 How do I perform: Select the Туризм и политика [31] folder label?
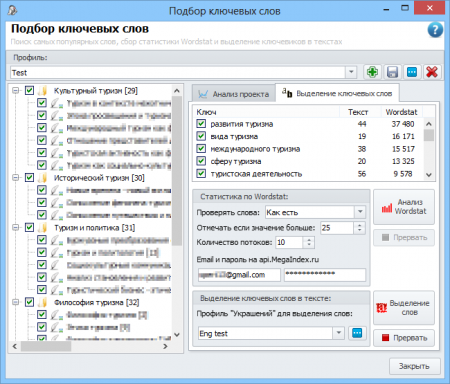point(95,228)
